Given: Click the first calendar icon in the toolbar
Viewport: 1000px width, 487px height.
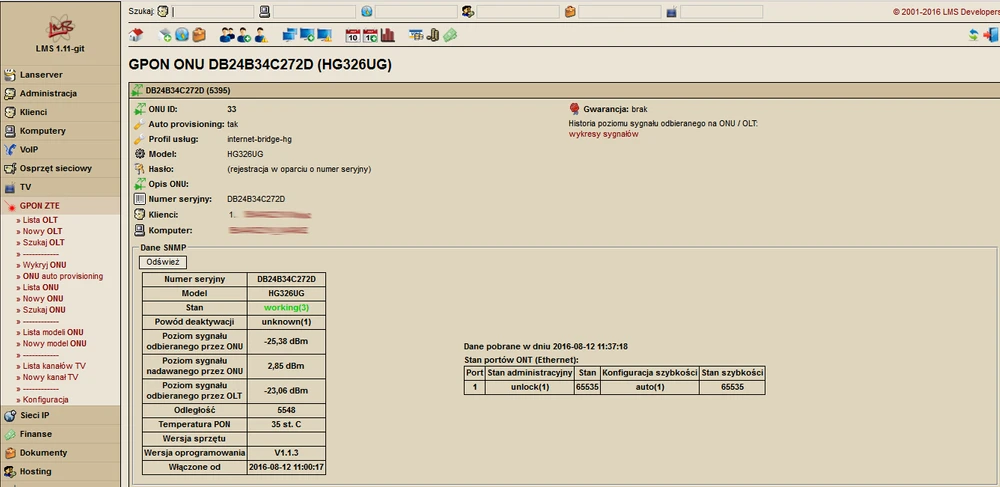Looking at the screenshot, I should click(352, 35).
